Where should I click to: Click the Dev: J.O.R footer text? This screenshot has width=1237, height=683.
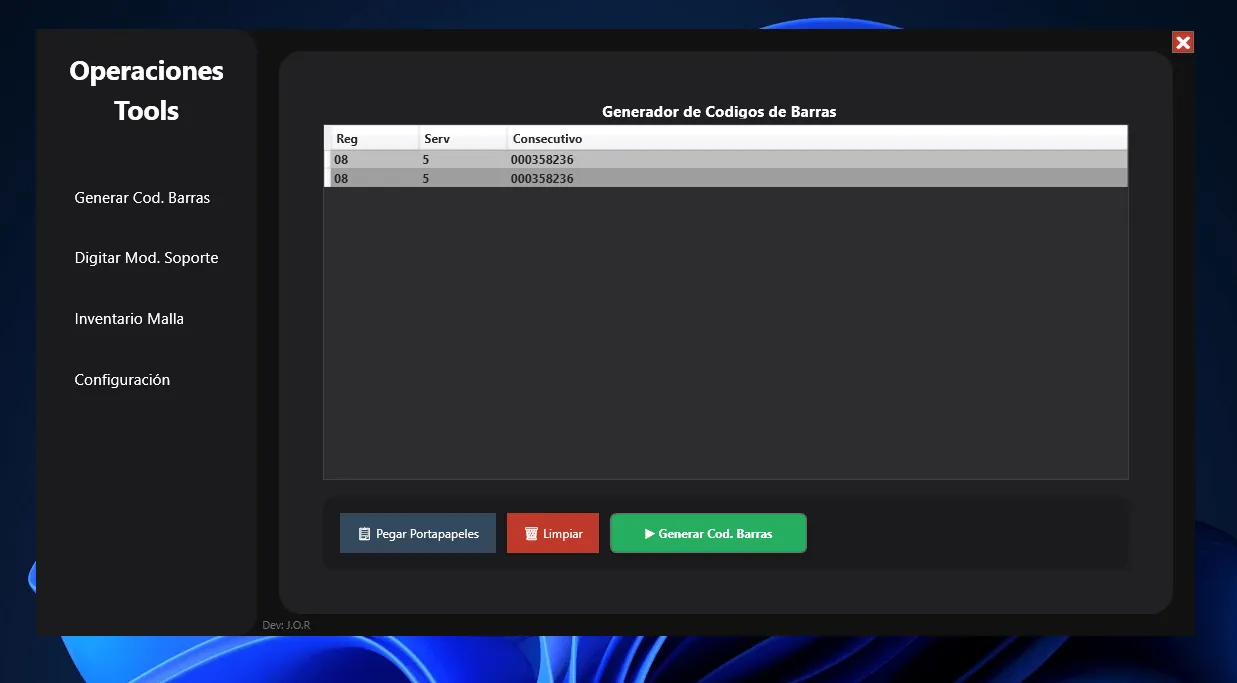click(286, 625)
